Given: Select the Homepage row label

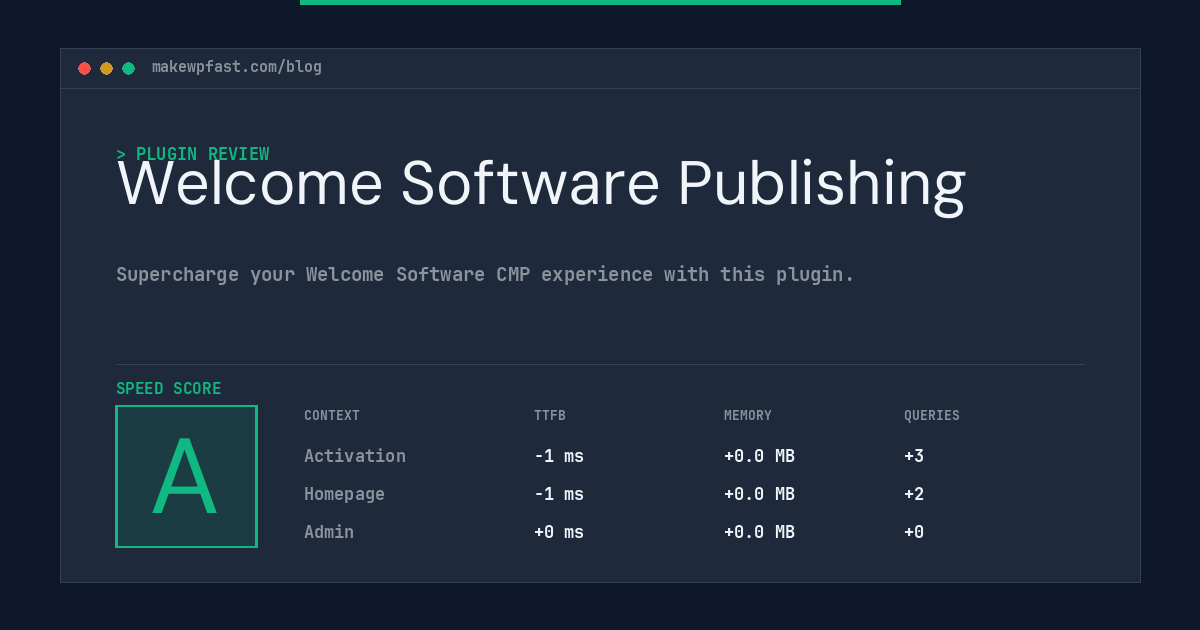Looking at the screenshot, I should [x=344, y=494].
